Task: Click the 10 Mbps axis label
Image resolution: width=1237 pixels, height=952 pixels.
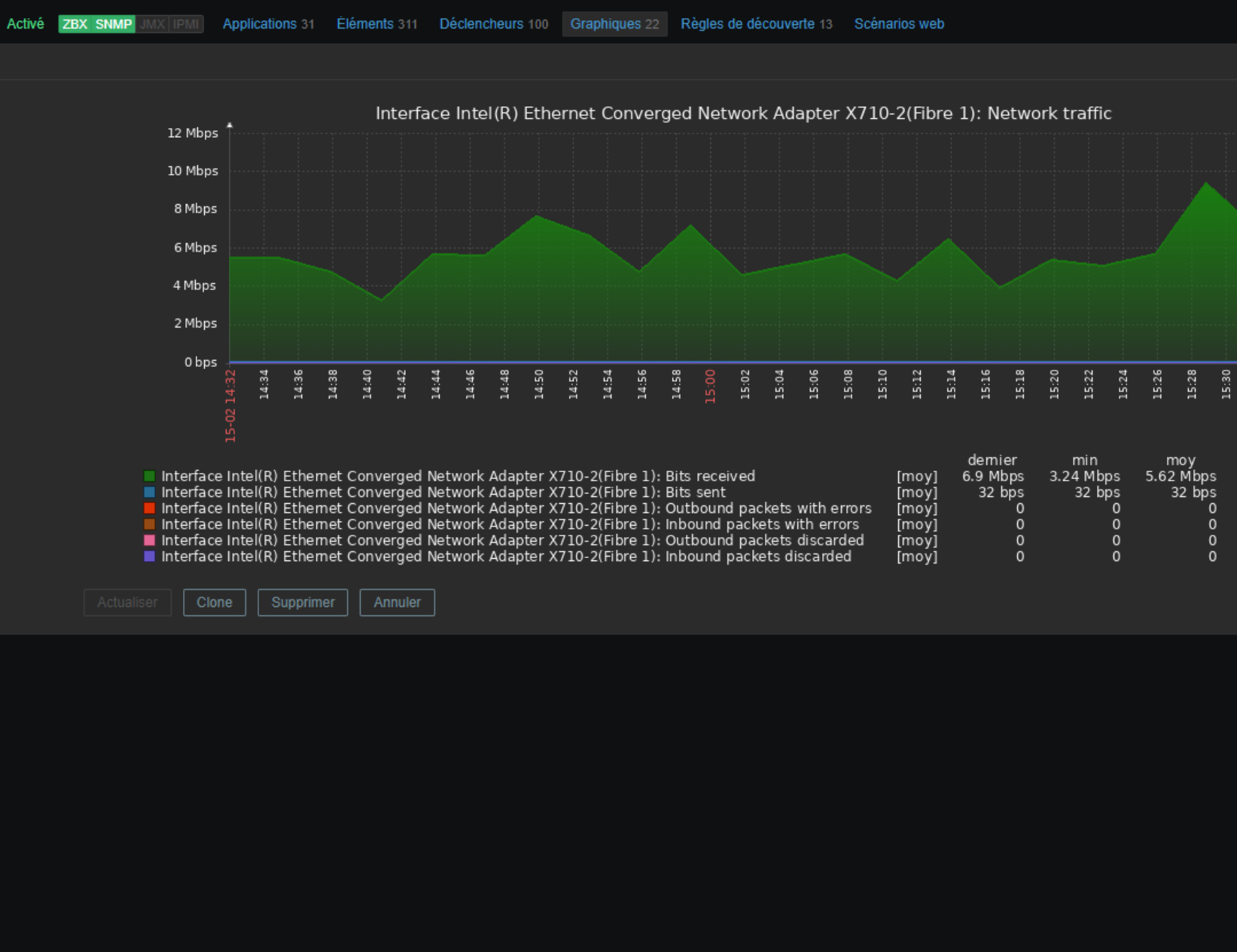Action: (192, 170)
